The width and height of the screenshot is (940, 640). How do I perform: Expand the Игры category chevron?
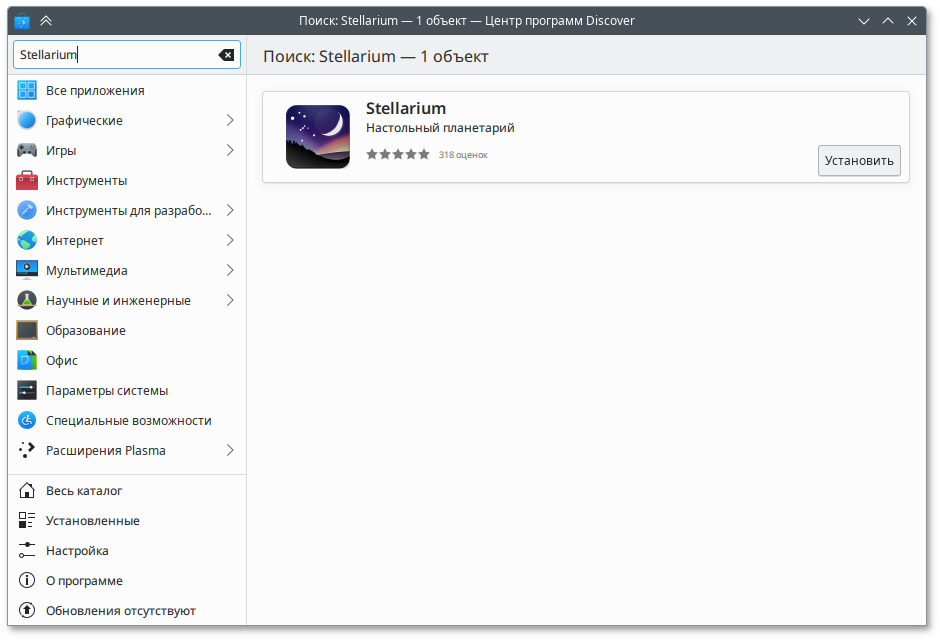(x=230, y=151)
